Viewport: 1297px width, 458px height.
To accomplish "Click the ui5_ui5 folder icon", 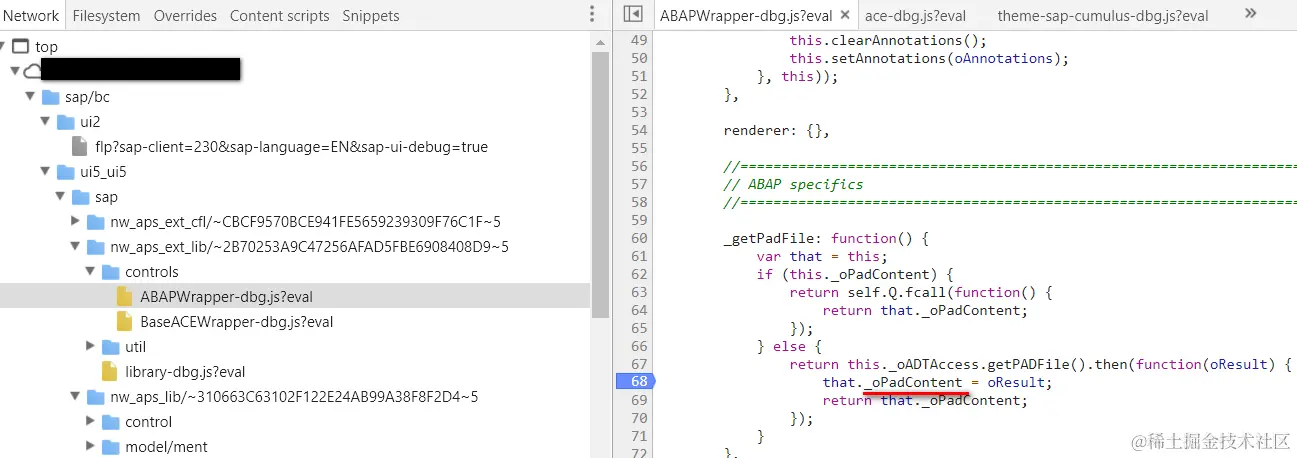I will click(x=65, y=172).
